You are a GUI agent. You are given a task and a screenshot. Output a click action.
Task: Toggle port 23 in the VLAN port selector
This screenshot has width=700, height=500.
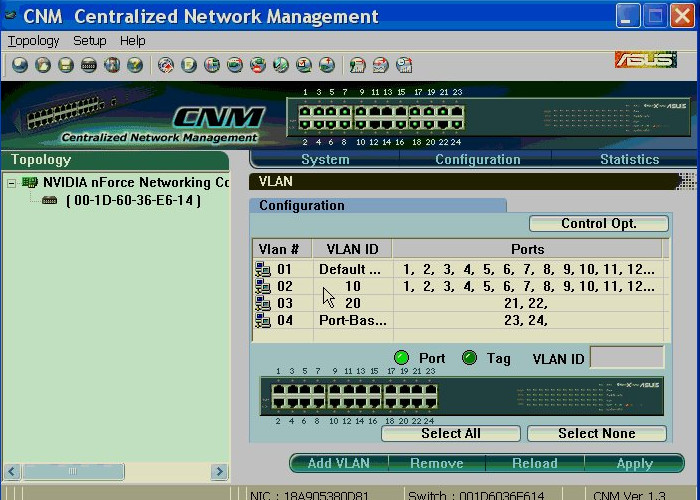pyautogui.click(x=431, y=390)
